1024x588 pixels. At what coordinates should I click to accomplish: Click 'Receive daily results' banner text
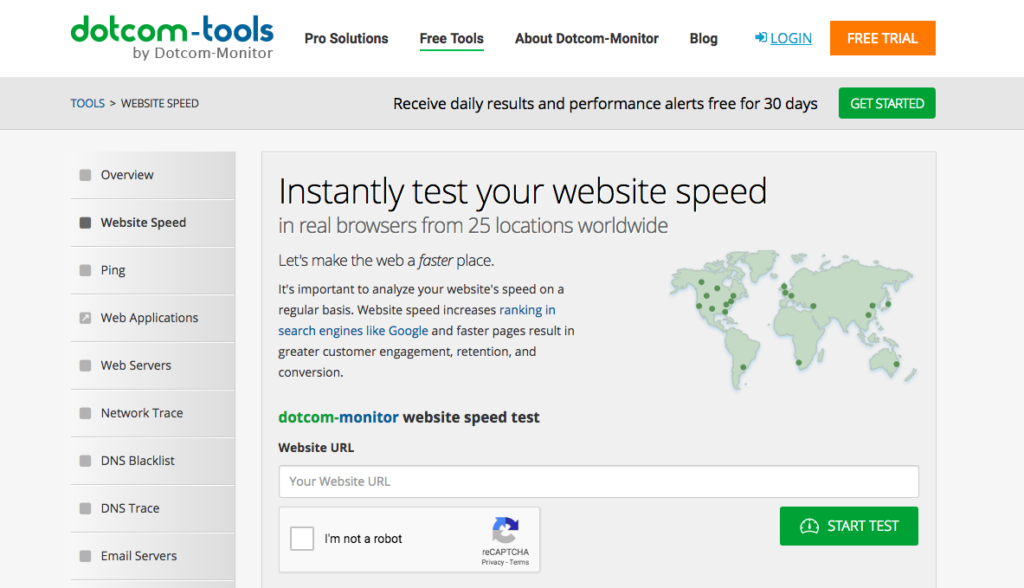605,104
